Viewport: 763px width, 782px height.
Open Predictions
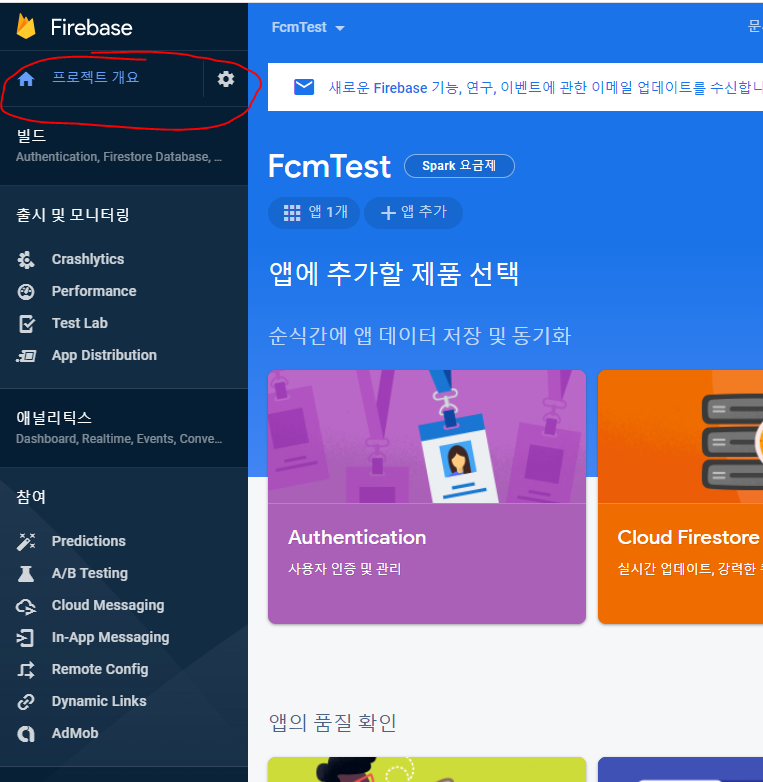tap(89, 541)
